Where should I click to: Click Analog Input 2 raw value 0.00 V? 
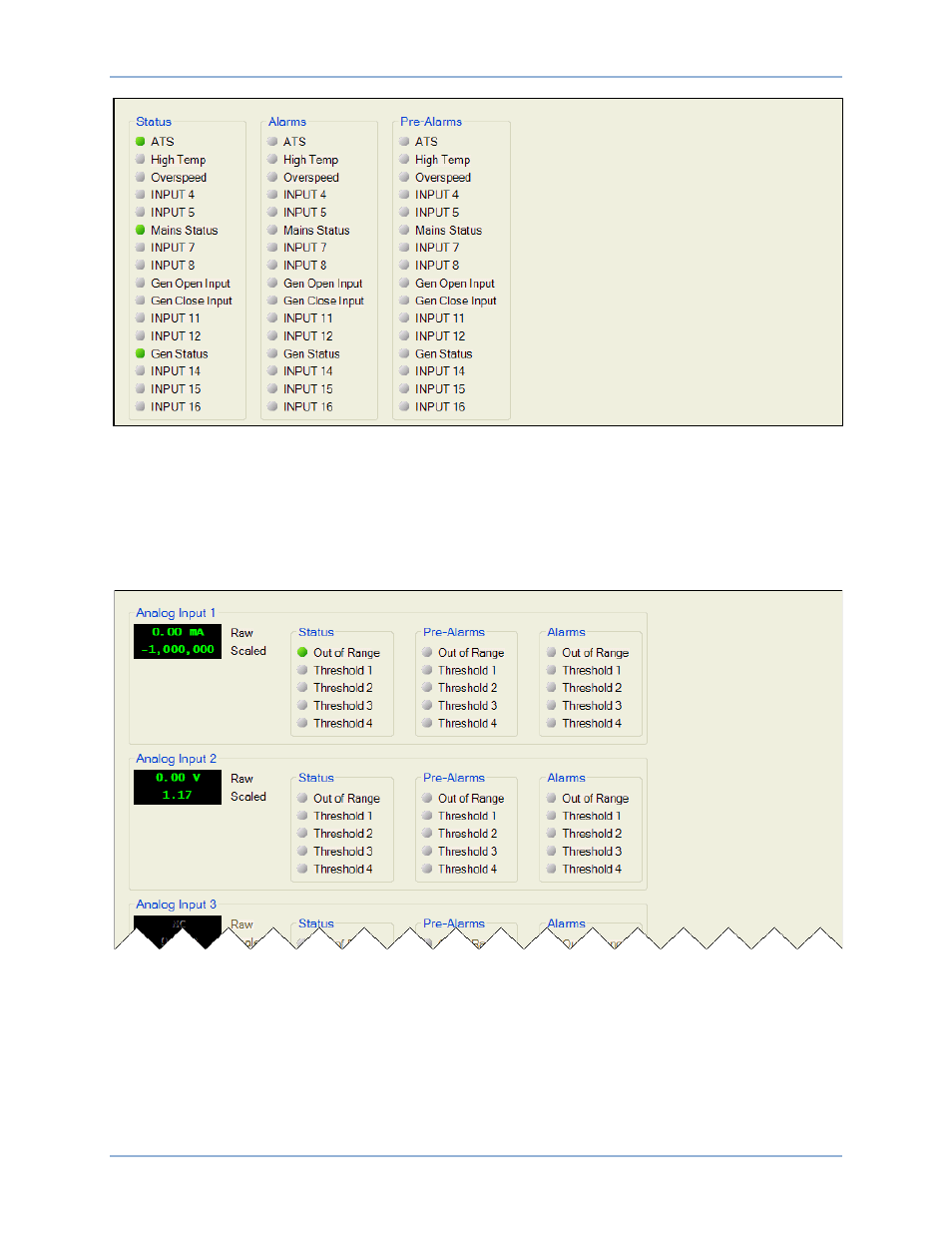[178, 779]
